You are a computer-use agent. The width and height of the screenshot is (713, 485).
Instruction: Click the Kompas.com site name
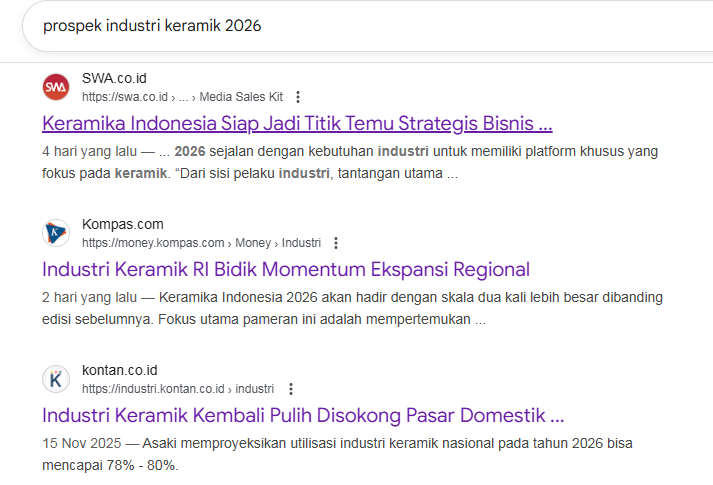123,224
